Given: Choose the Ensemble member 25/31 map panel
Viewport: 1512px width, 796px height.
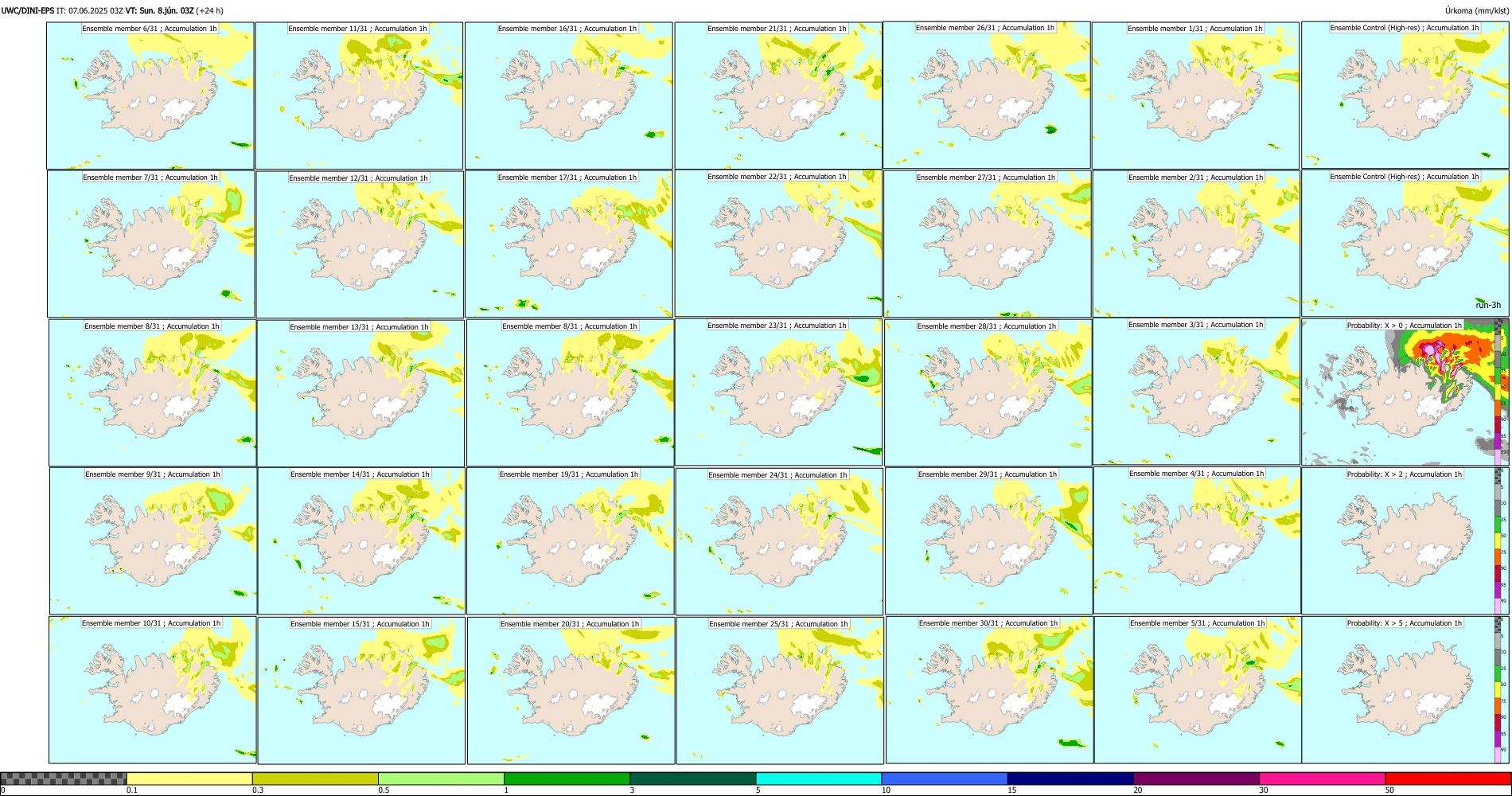Looking at the screenshot, I should (x=780, y=691).
